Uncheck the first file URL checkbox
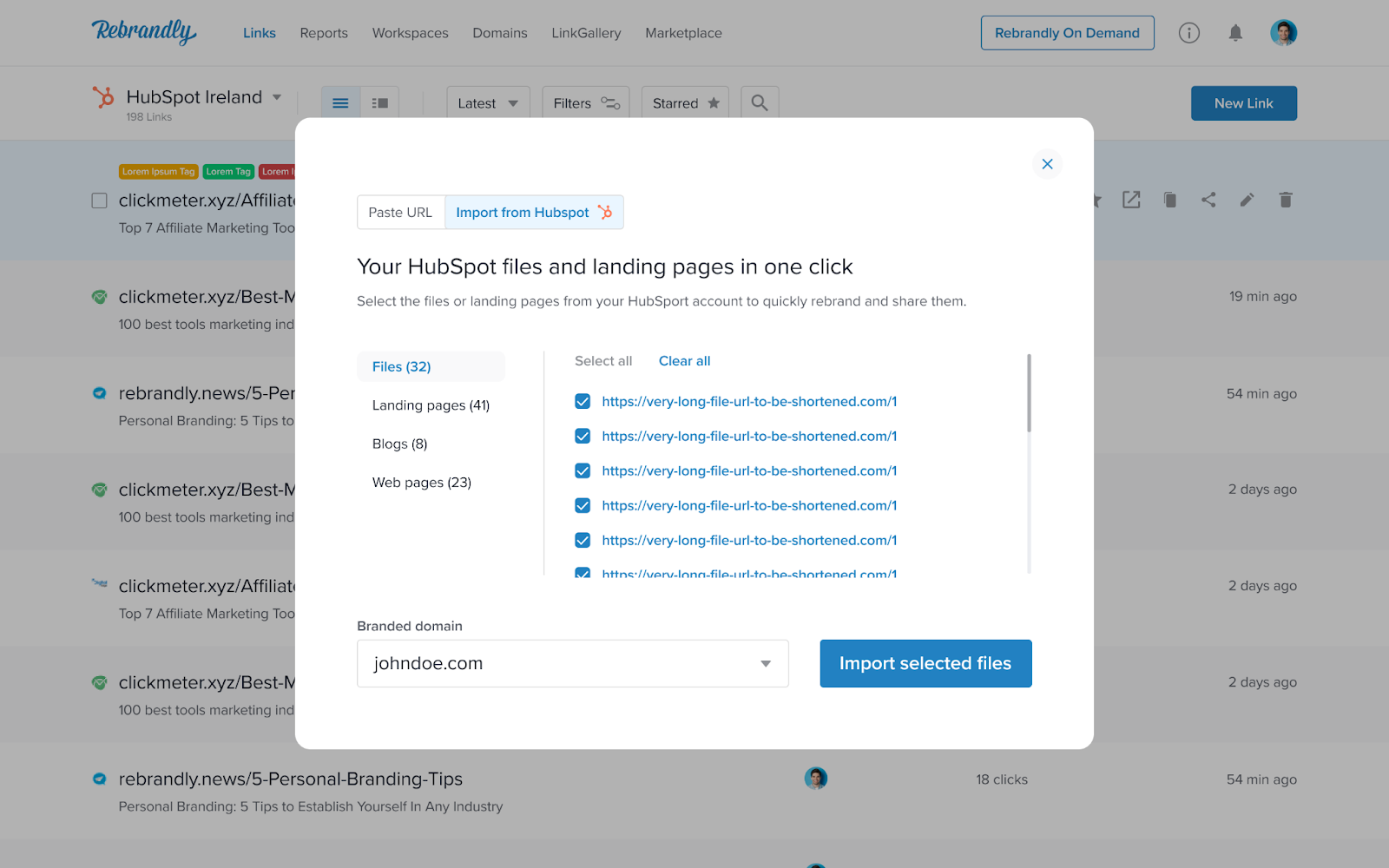 (583, 401)
